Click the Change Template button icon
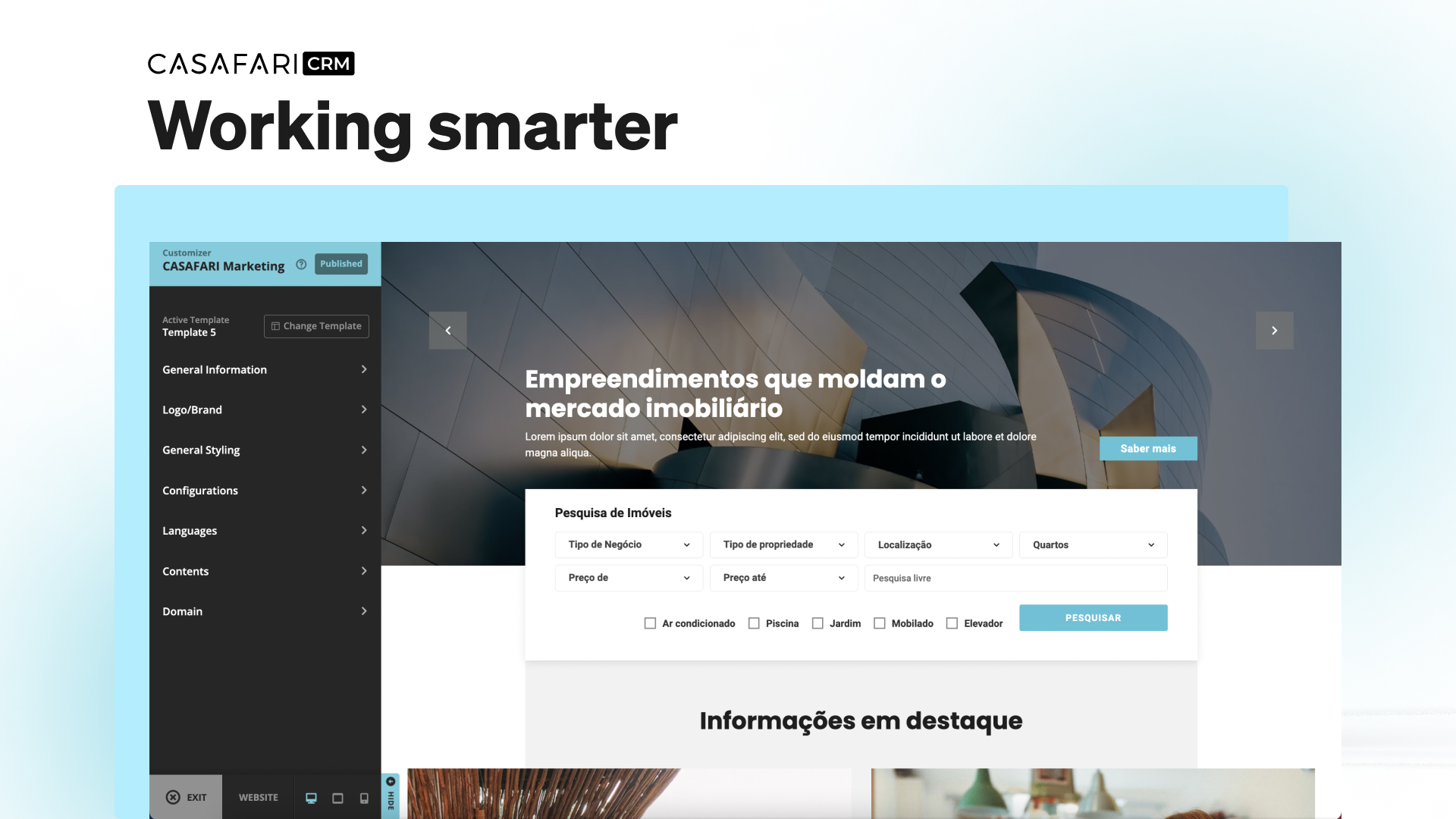The width and height of the screenshot is (1456, 819). point(276,326)
